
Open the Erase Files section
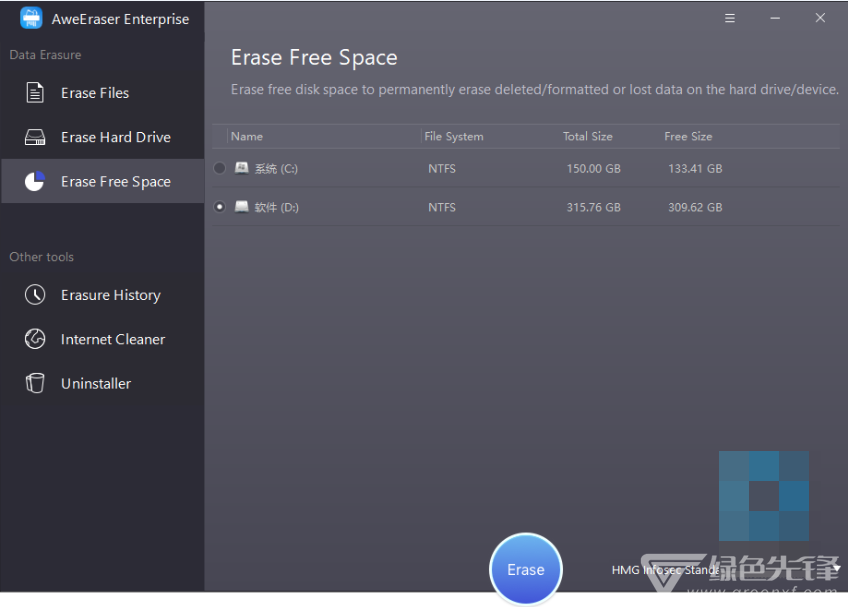coord(103,93)
